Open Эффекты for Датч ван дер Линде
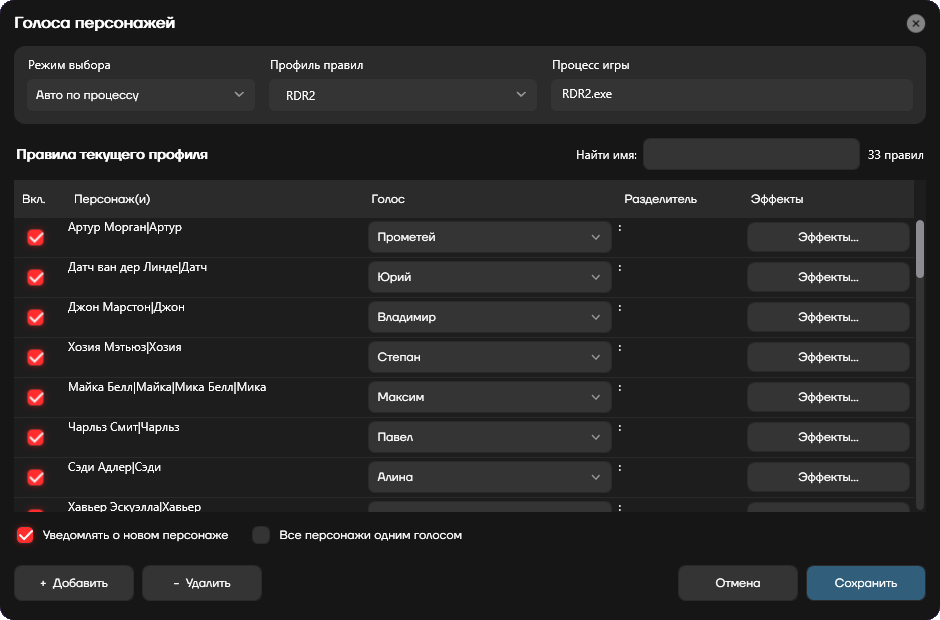 tap(828, 277)
